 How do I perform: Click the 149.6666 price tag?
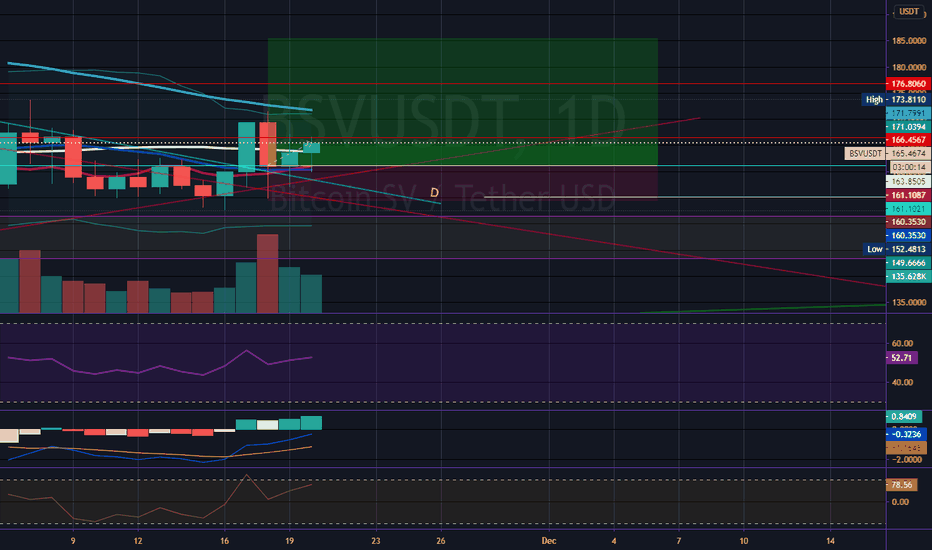tap(908, 263)
